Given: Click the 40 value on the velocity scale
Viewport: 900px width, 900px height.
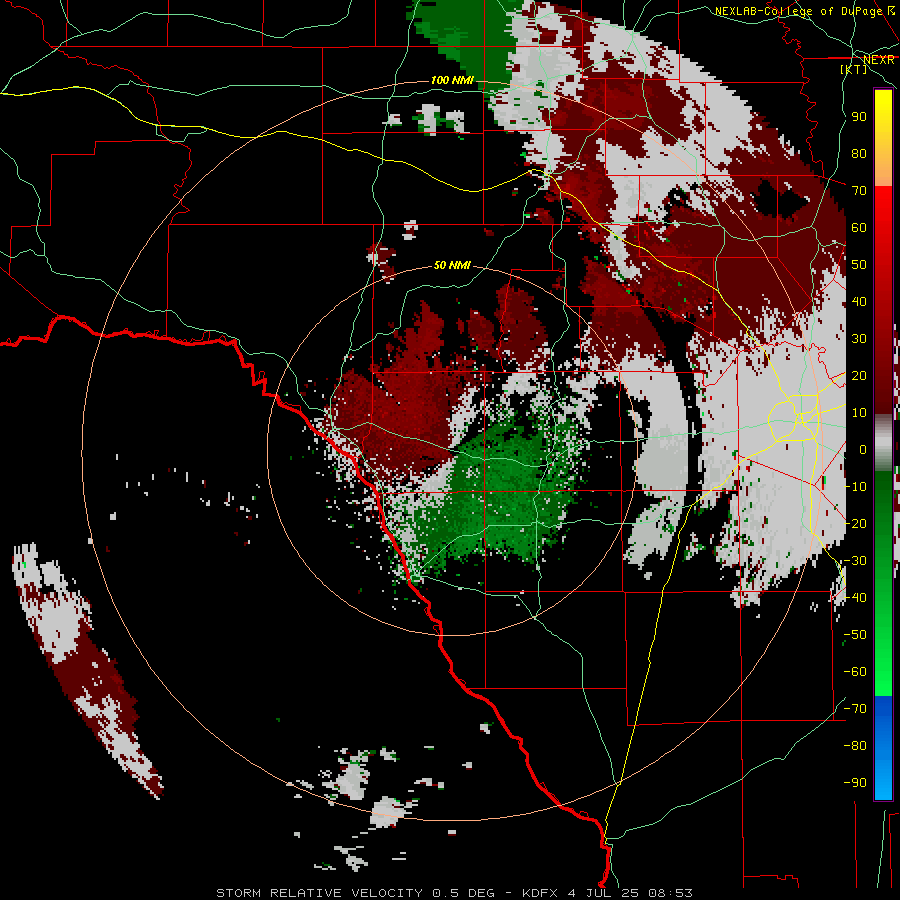Looking at the screenshot, I should 859,301.
